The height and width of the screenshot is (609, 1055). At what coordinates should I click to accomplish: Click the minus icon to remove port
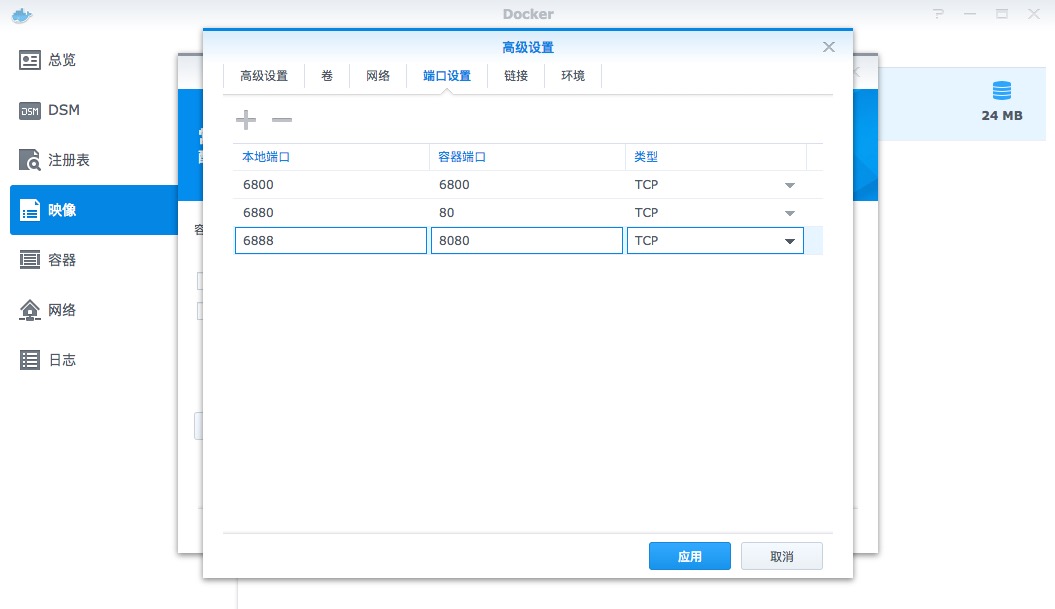pos(282,120)
